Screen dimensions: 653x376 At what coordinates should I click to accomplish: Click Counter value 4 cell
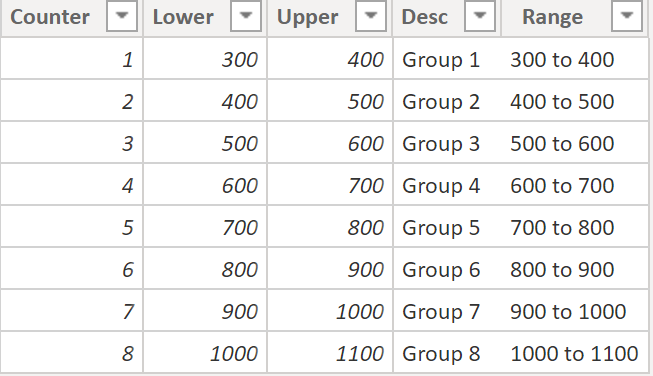(72, 184)
